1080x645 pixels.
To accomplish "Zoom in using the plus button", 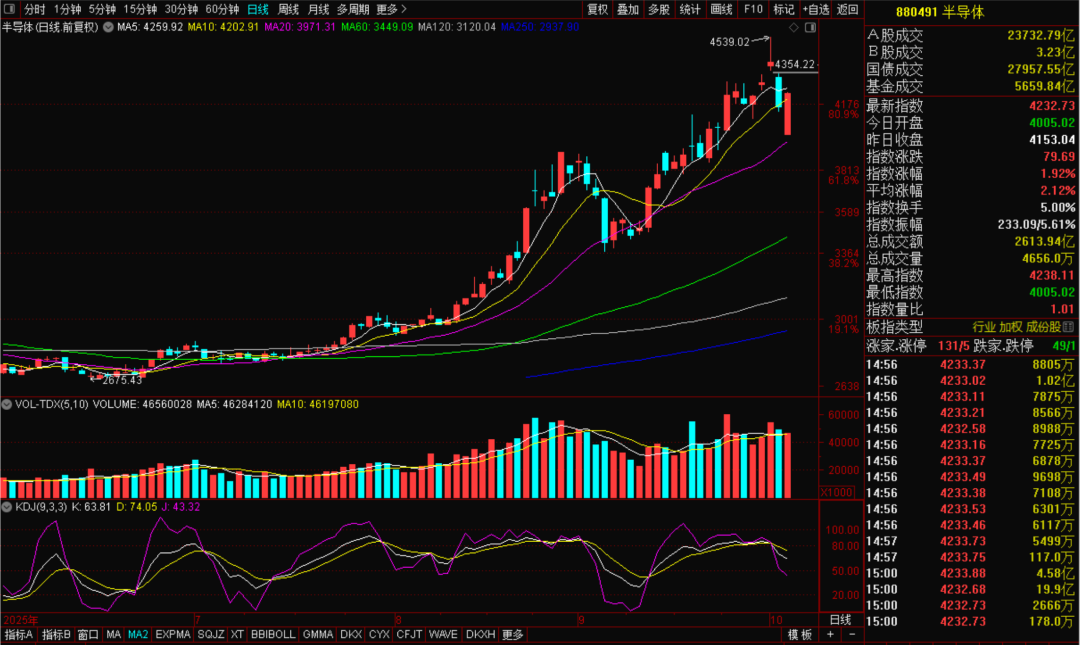I will tap(829, 635).
